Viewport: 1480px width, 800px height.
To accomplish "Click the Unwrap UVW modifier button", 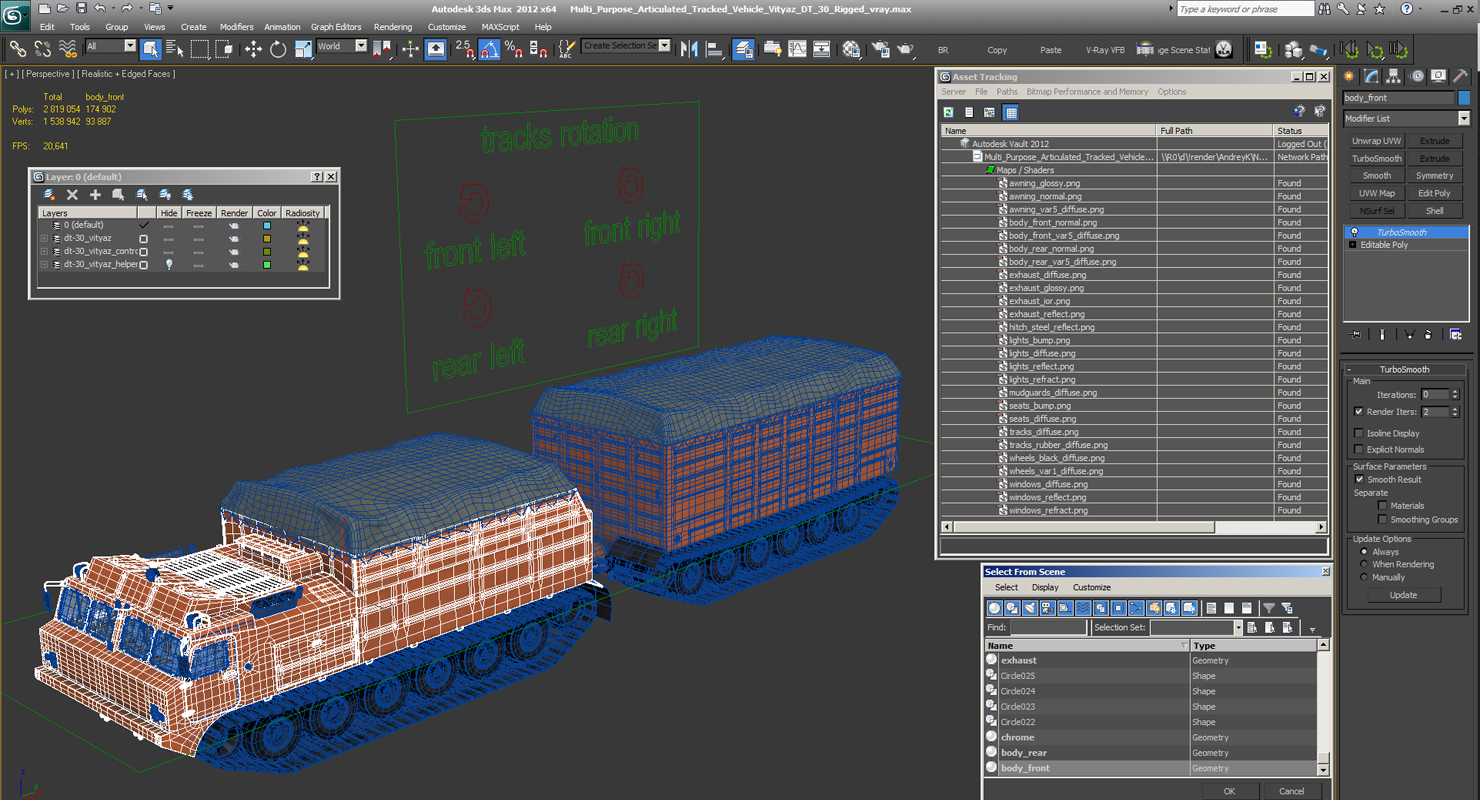I will click(x=1376, y=141).
